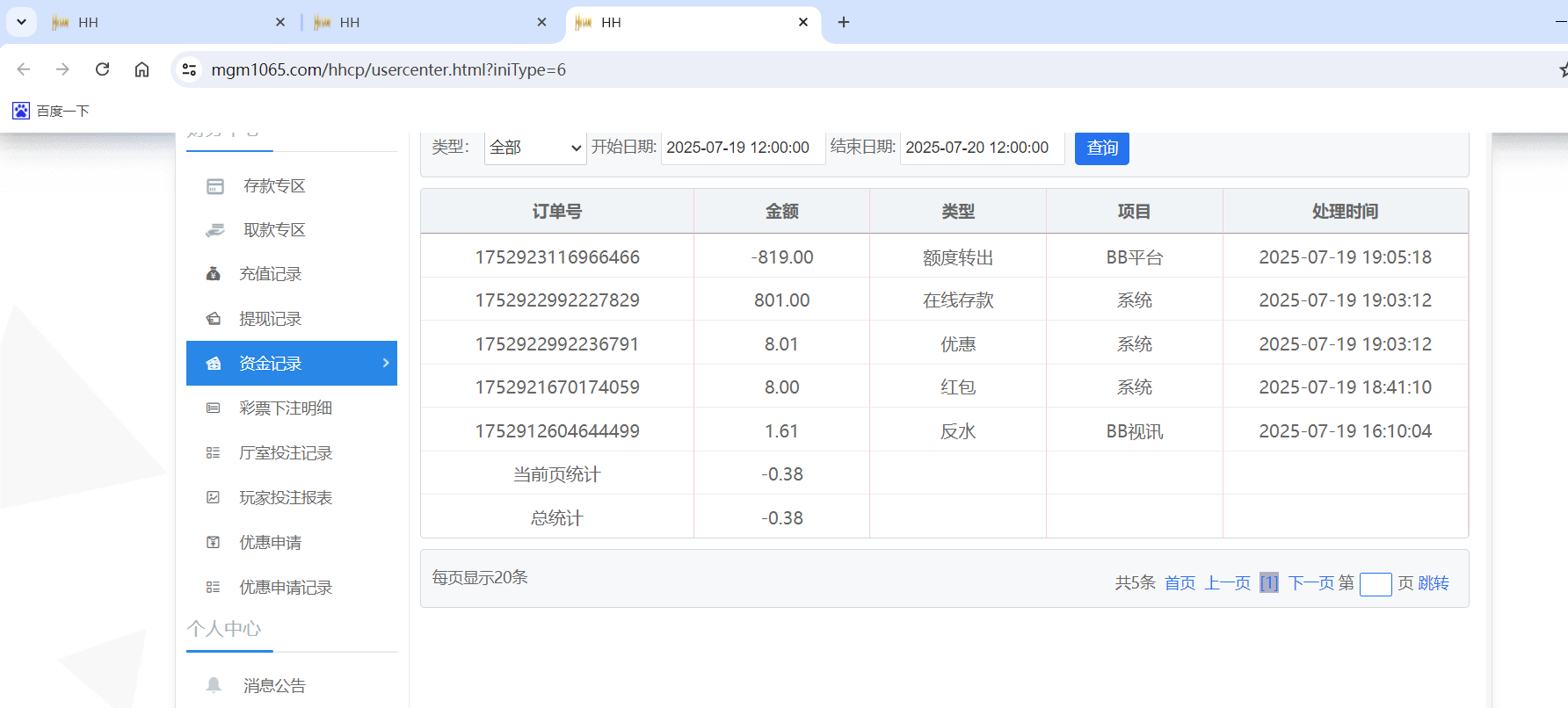Click the 跳转 page jump link
1568x708 pixels.
[x=1434, y=583]
